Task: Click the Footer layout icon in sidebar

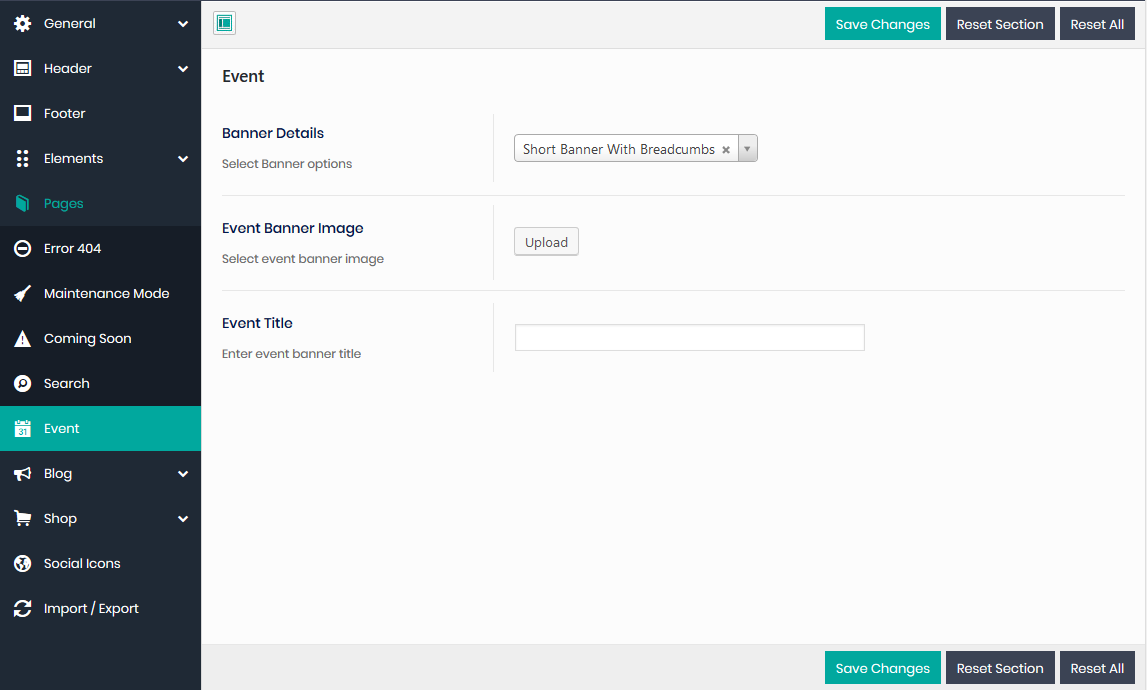Action: pos(22,113)
